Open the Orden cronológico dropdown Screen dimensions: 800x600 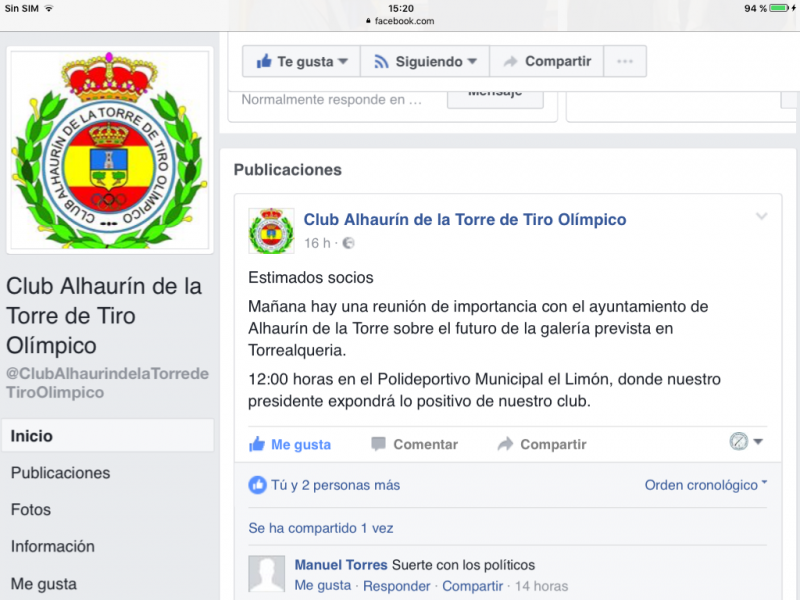click(x=706, y=485)
